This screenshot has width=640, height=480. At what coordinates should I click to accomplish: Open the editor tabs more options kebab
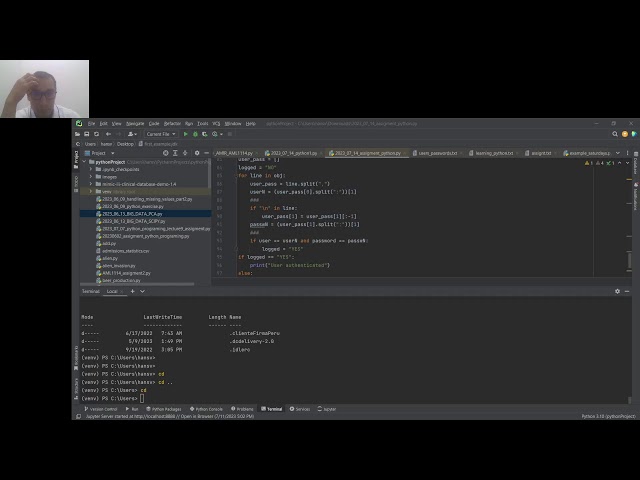pos(627,153)
